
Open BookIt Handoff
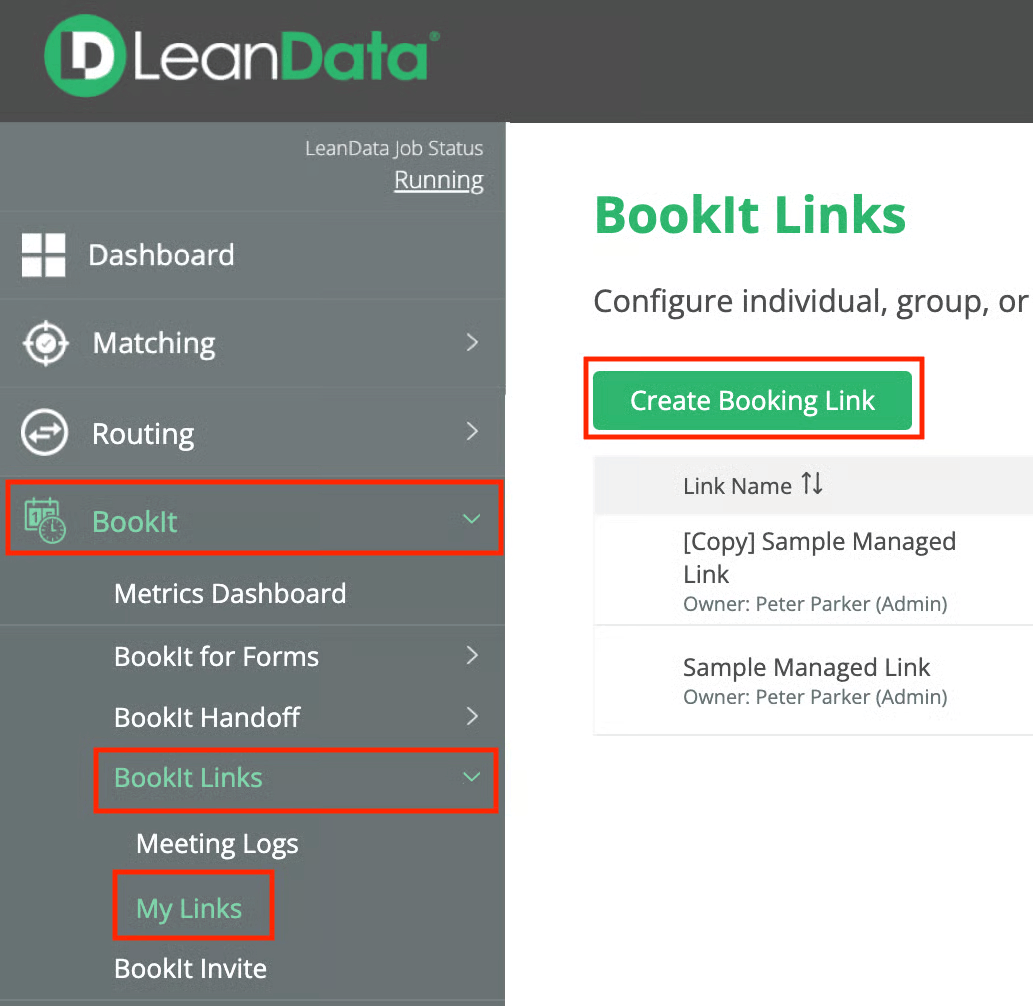207,717
